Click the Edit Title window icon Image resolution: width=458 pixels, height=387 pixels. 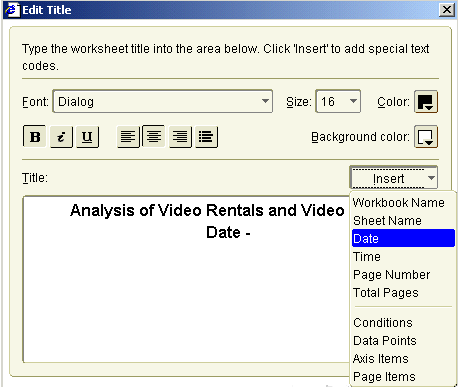coord(12,10)
